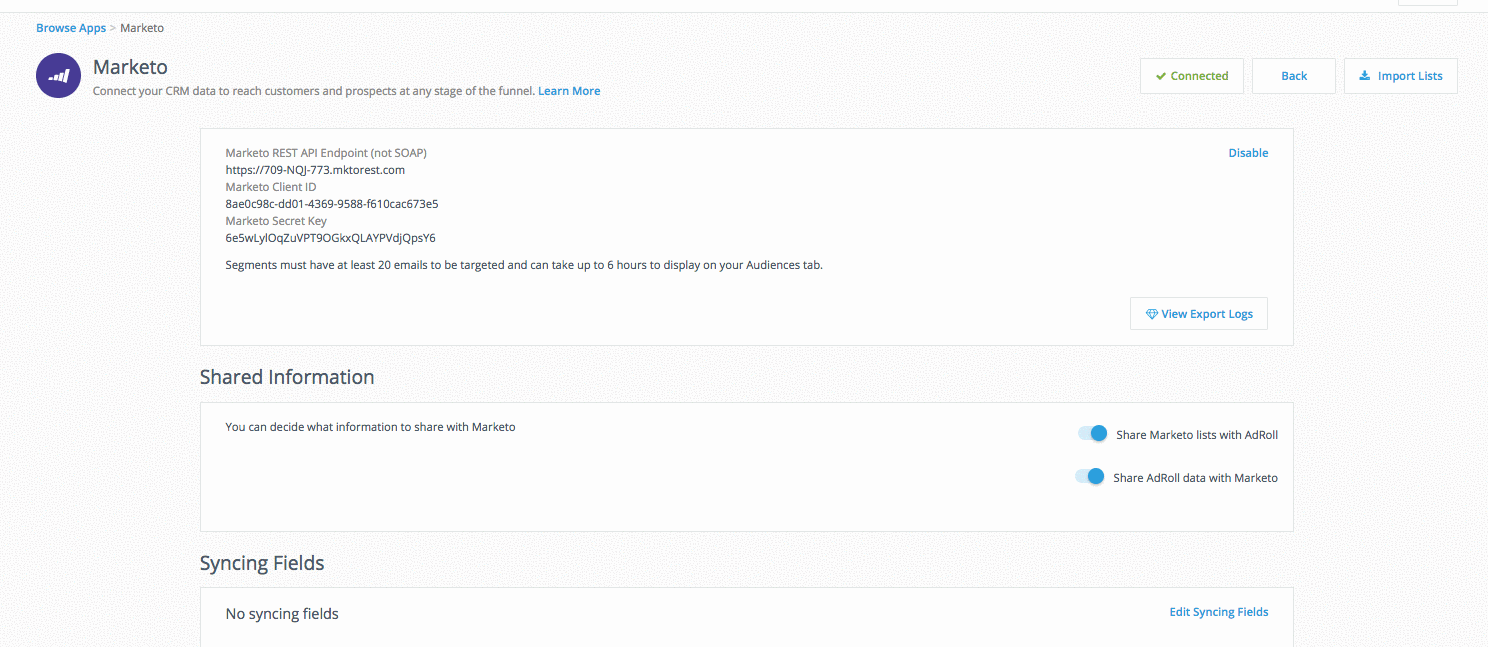Viewport: 1488px width, 647px height.
Task: Click the Syncing Fields heading
Action: pos(262,563)
